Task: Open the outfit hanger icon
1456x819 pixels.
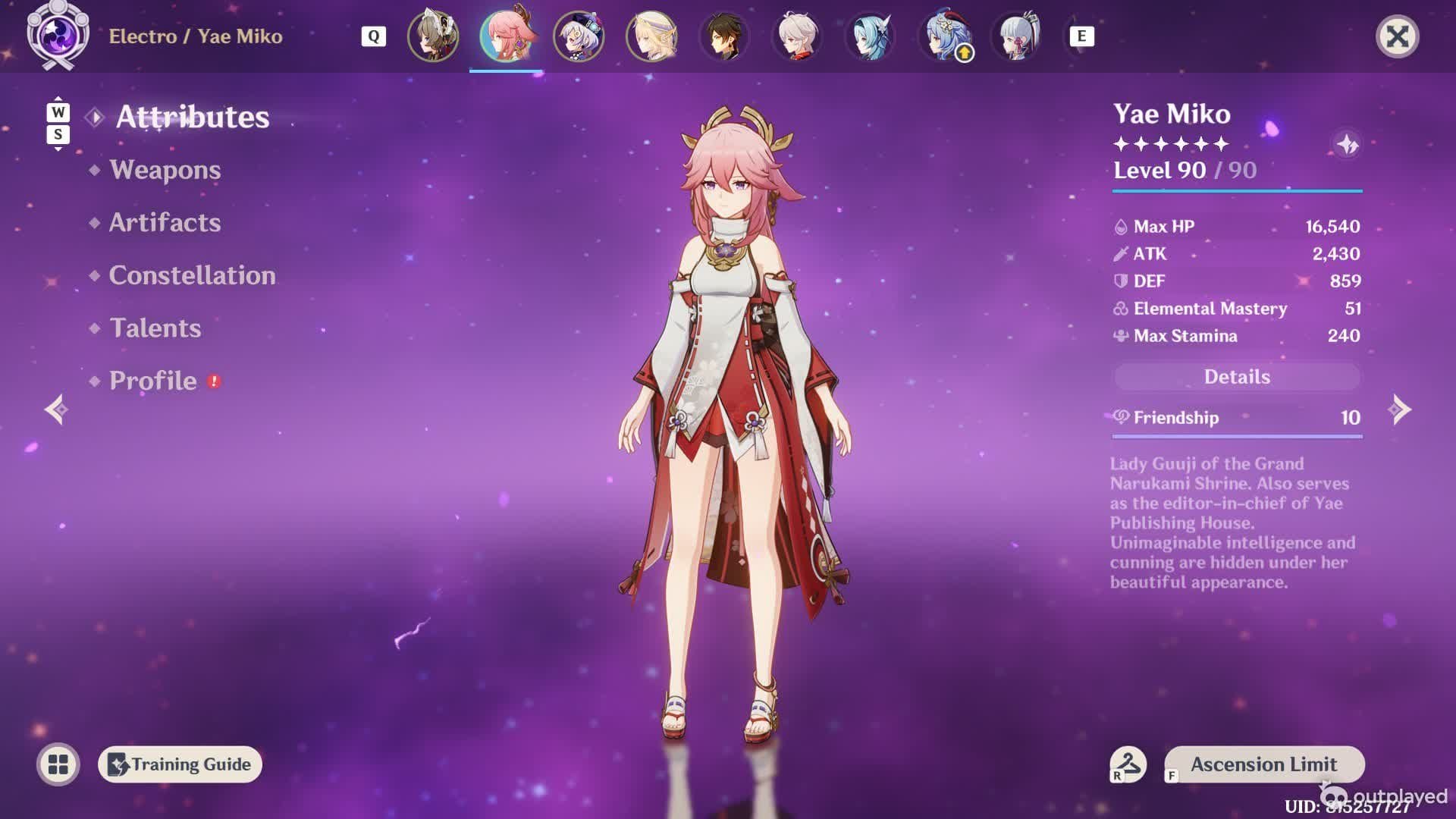Action: coord(1128,764)
